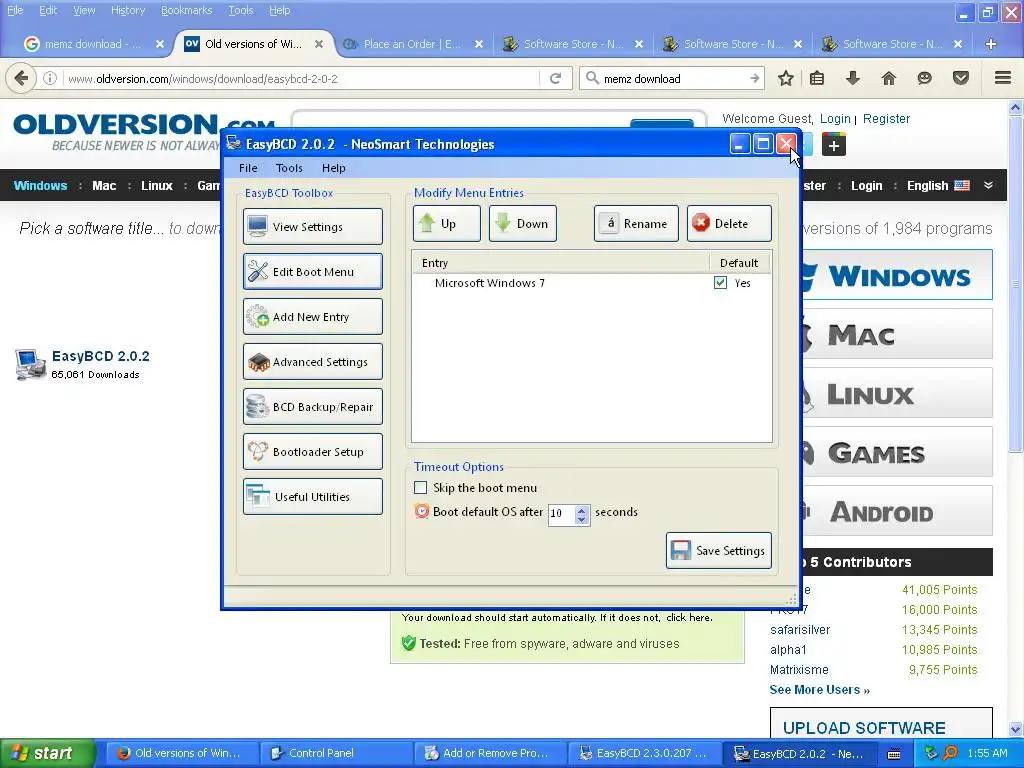
Task: Open the Linux category banner
Action: point(897,393)
